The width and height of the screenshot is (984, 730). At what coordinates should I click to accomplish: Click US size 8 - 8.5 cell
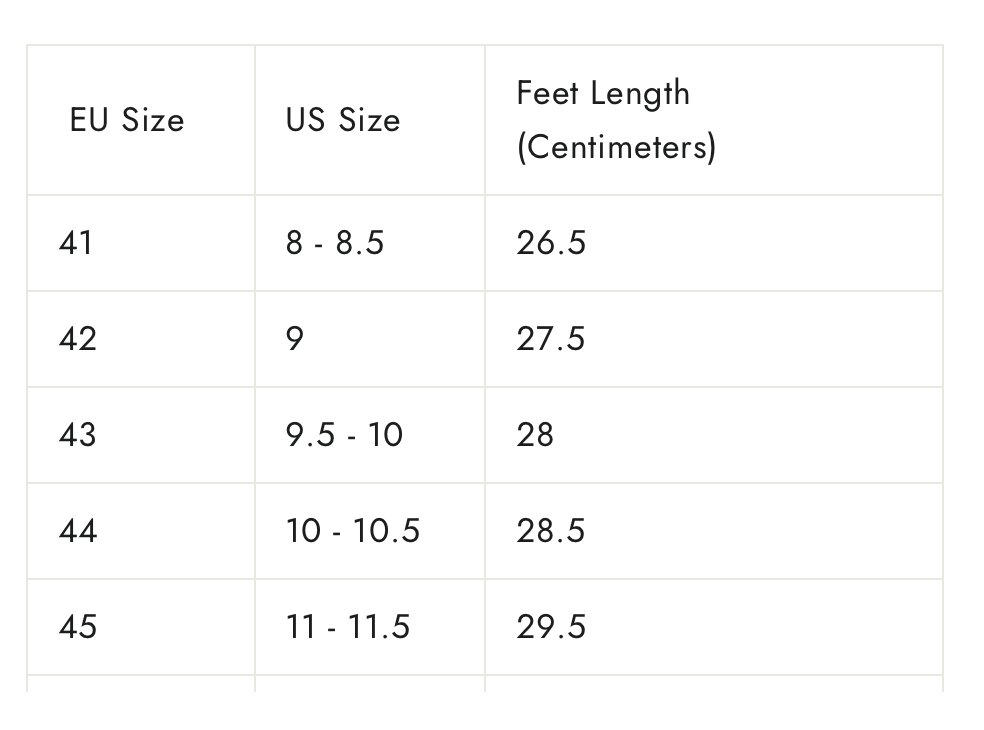(x=335, y=243)
